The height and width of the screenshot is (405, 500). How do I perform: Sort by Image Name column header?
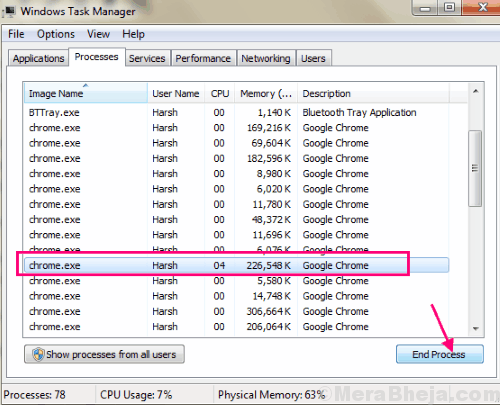coord(86,93)
